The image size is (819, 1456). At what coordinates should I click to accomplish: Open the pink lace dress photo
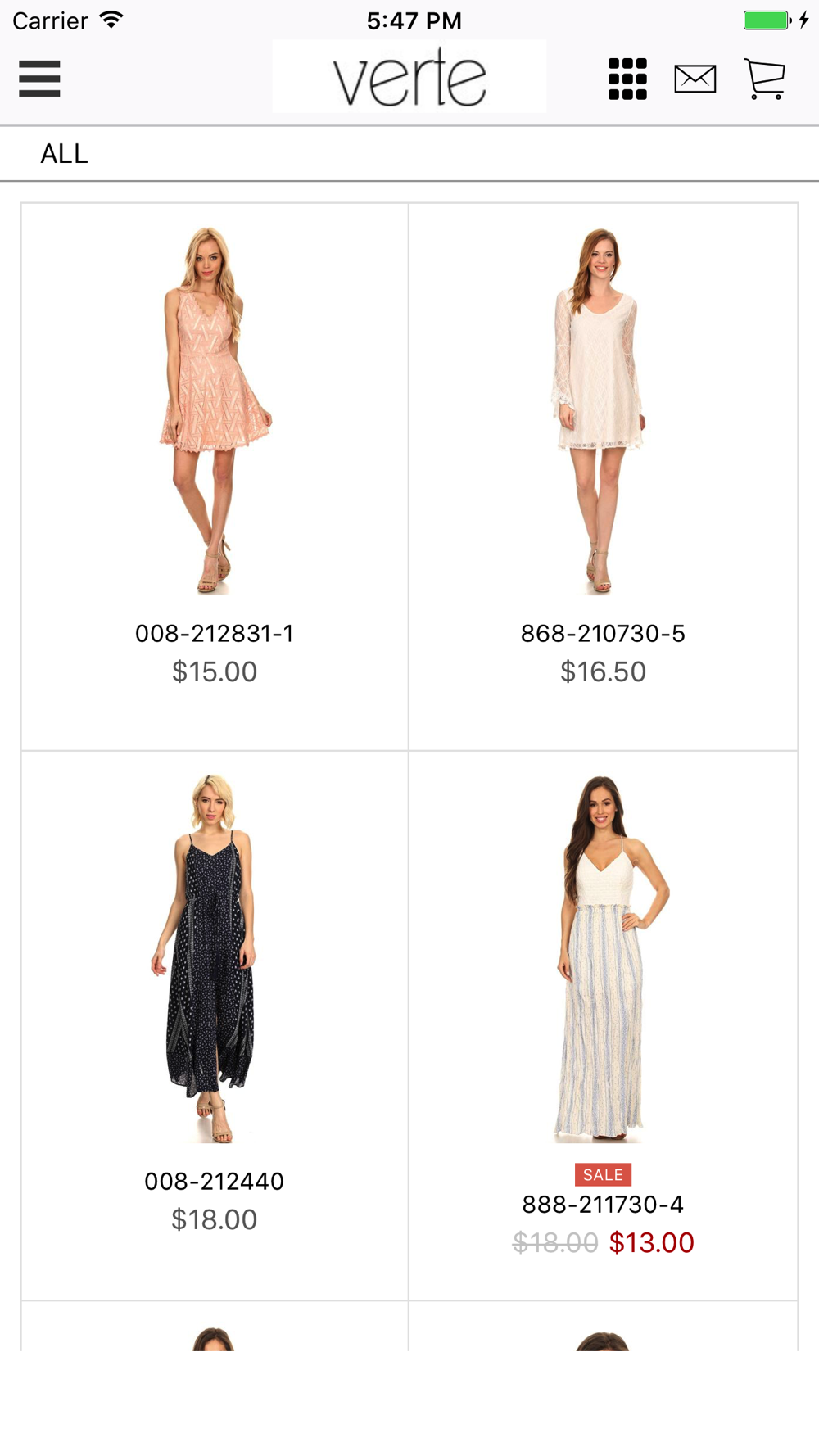click(x=215, y=410)
